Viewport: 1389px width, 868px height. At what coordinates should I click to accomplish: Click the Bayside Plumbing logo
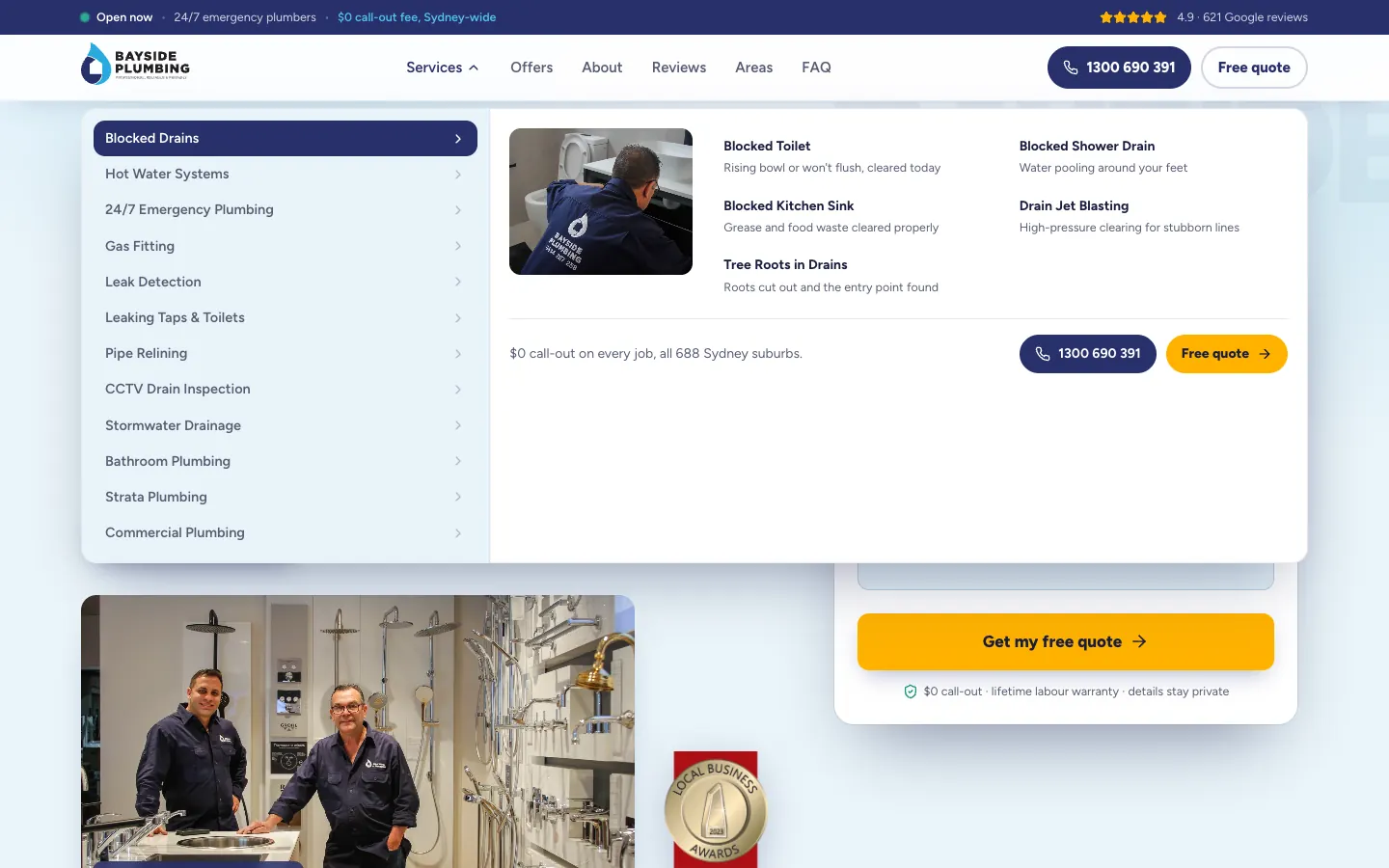click(x=135, y=65)
